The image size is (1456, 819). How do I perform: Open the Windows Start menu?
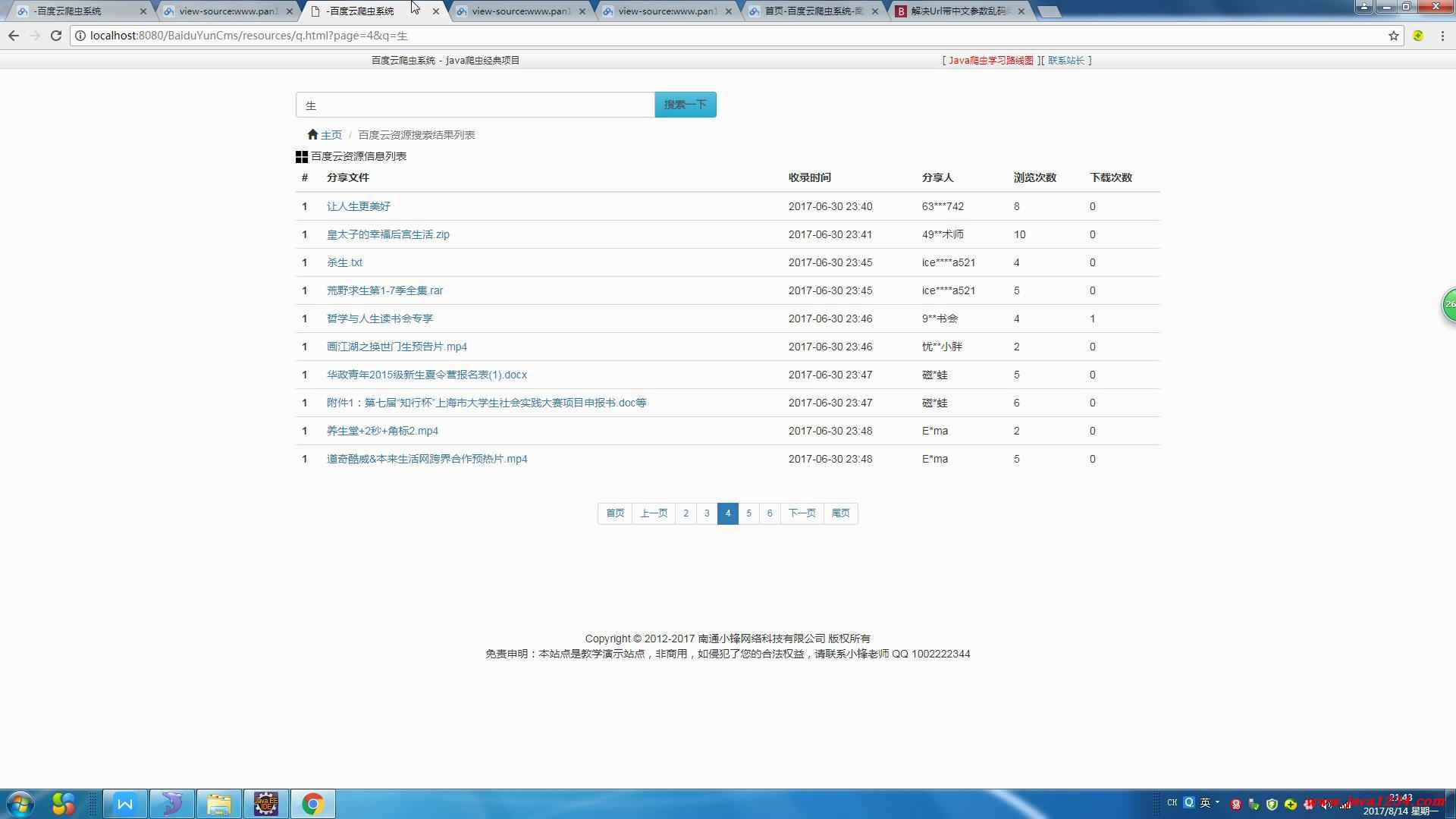[20, 804]
